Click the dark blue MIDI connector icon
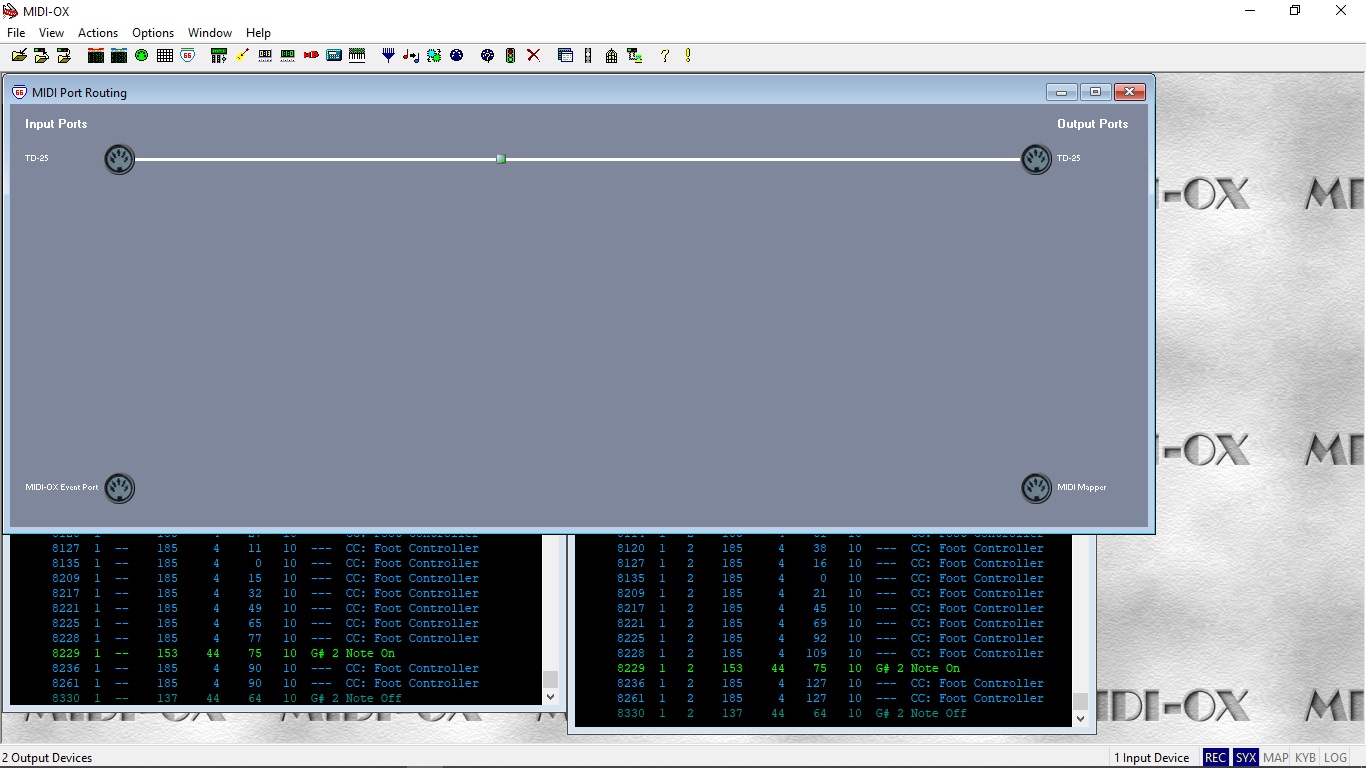The width and height of the screenshot is (1366, 768). click(457, 56)
